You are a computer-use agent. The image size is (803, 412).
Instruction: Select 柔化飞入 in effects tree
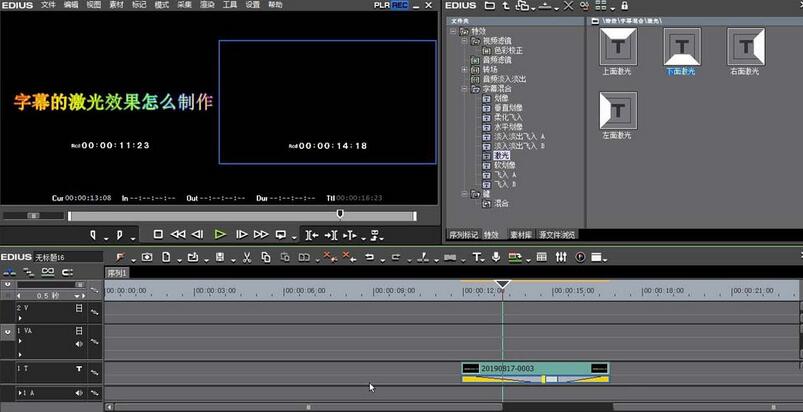[508, 118]
